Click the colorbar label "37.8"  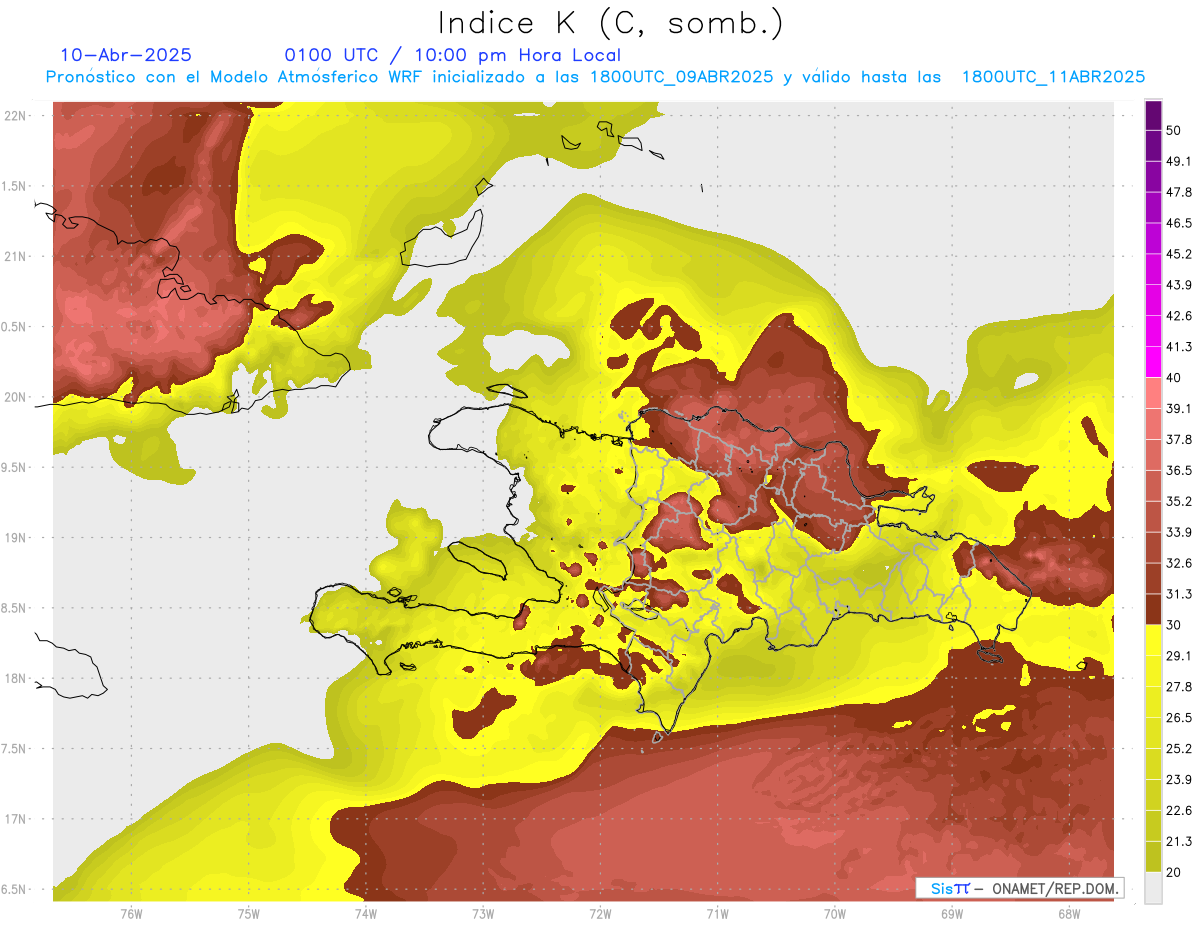tap(1179, 439)
